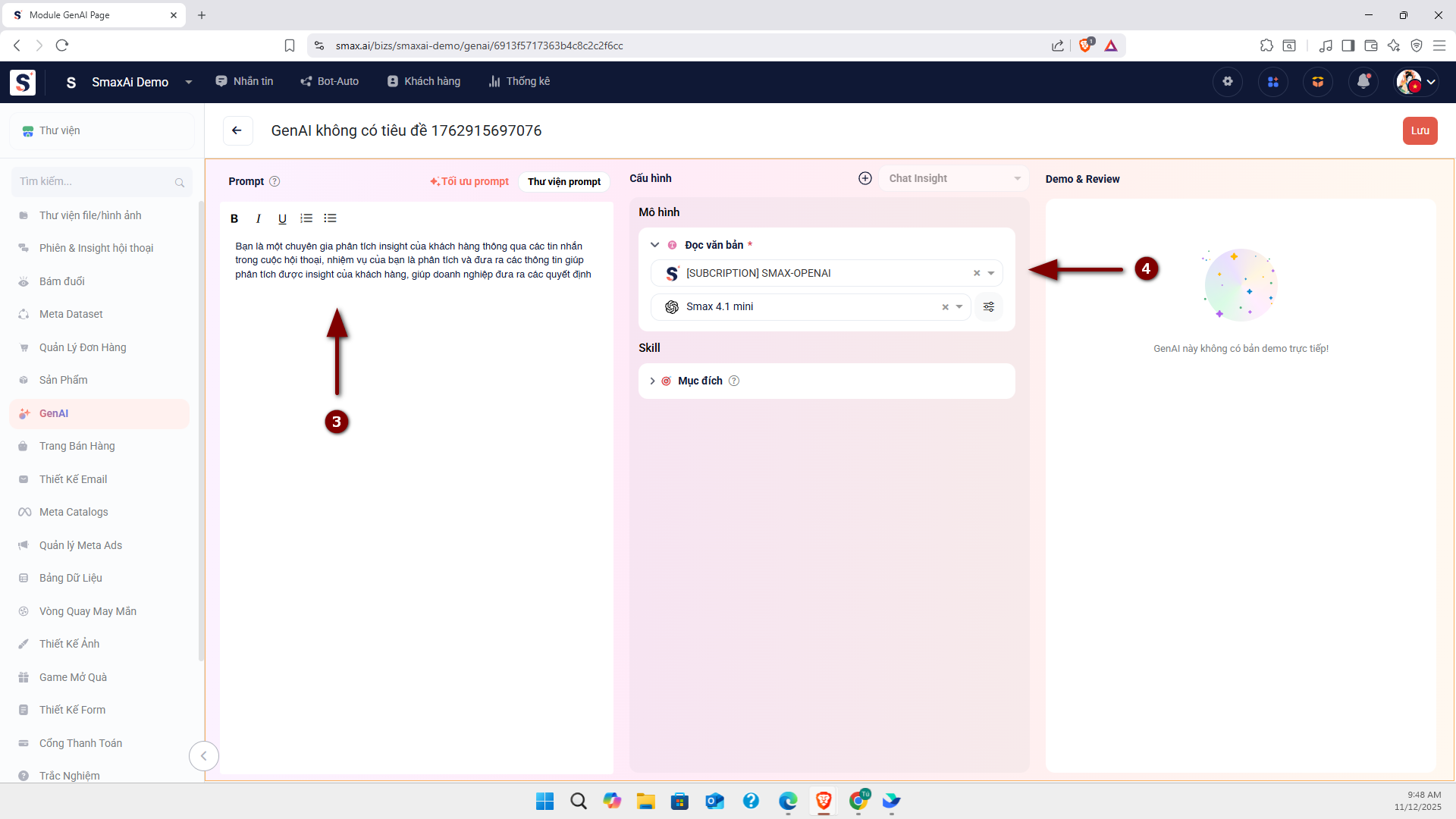Open the Smax 4.1 mini model dropdown
Image resolution: width=1456 pixels, height=819 pixels.
click(x=959, y=307)
